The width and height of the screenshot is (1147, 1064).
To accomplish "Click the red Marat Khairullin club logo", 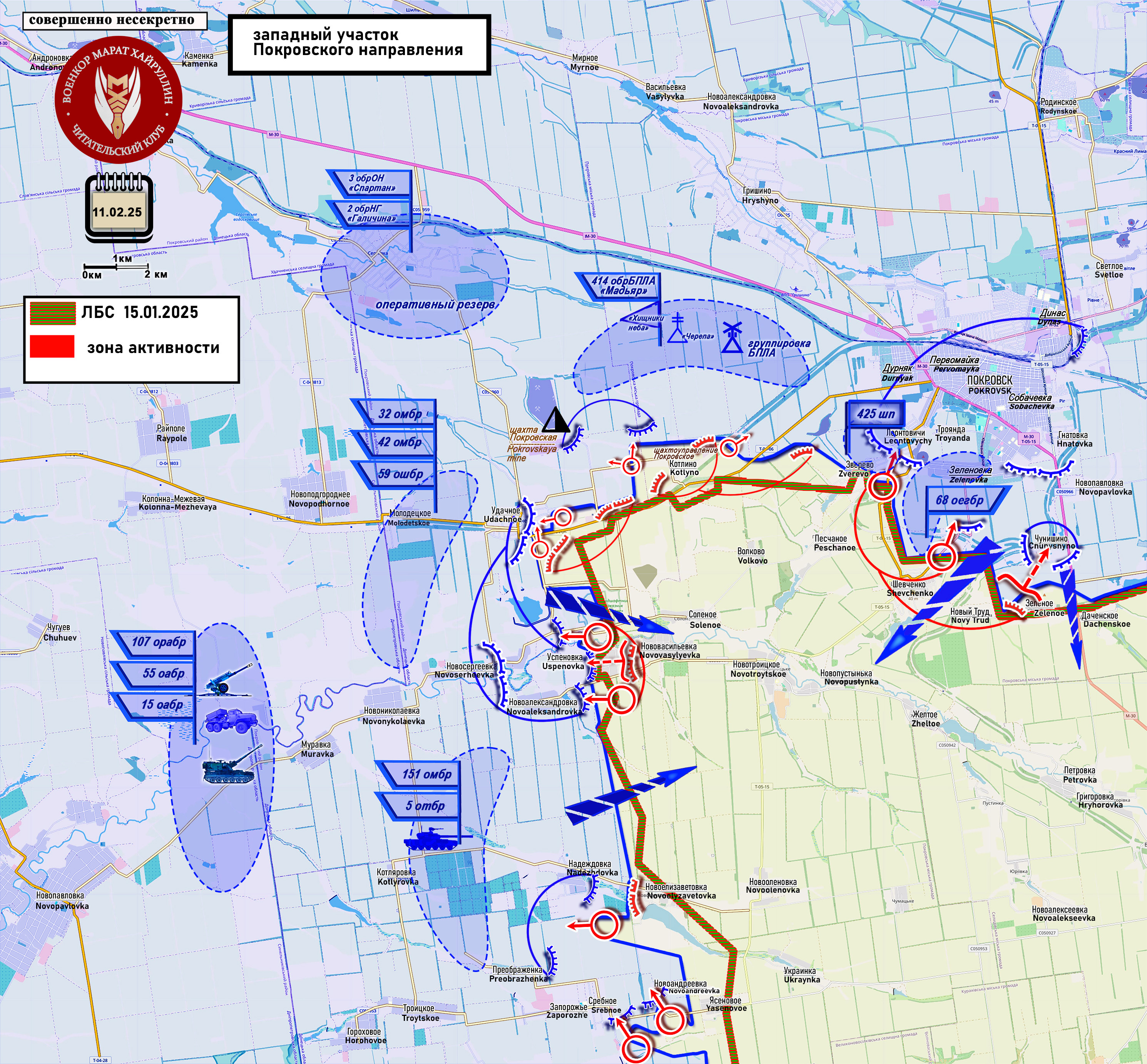I will coord(119,100).
